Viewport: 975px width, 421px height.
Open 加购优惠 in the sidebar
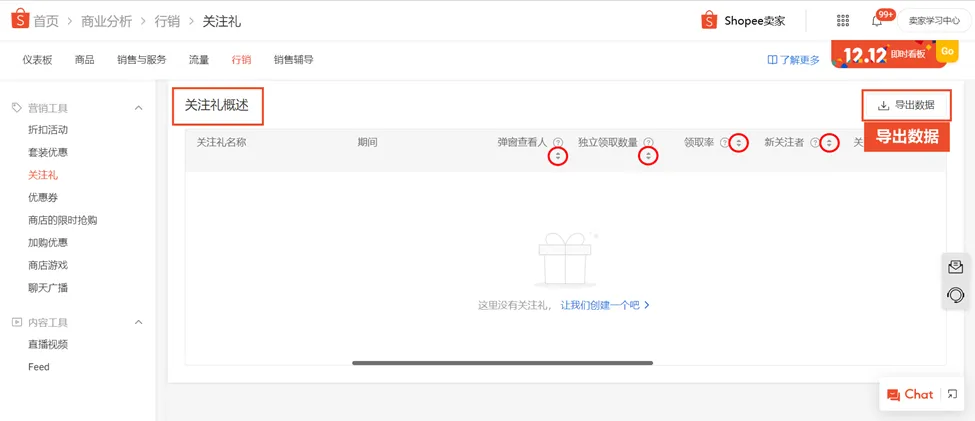coord(48,243)
